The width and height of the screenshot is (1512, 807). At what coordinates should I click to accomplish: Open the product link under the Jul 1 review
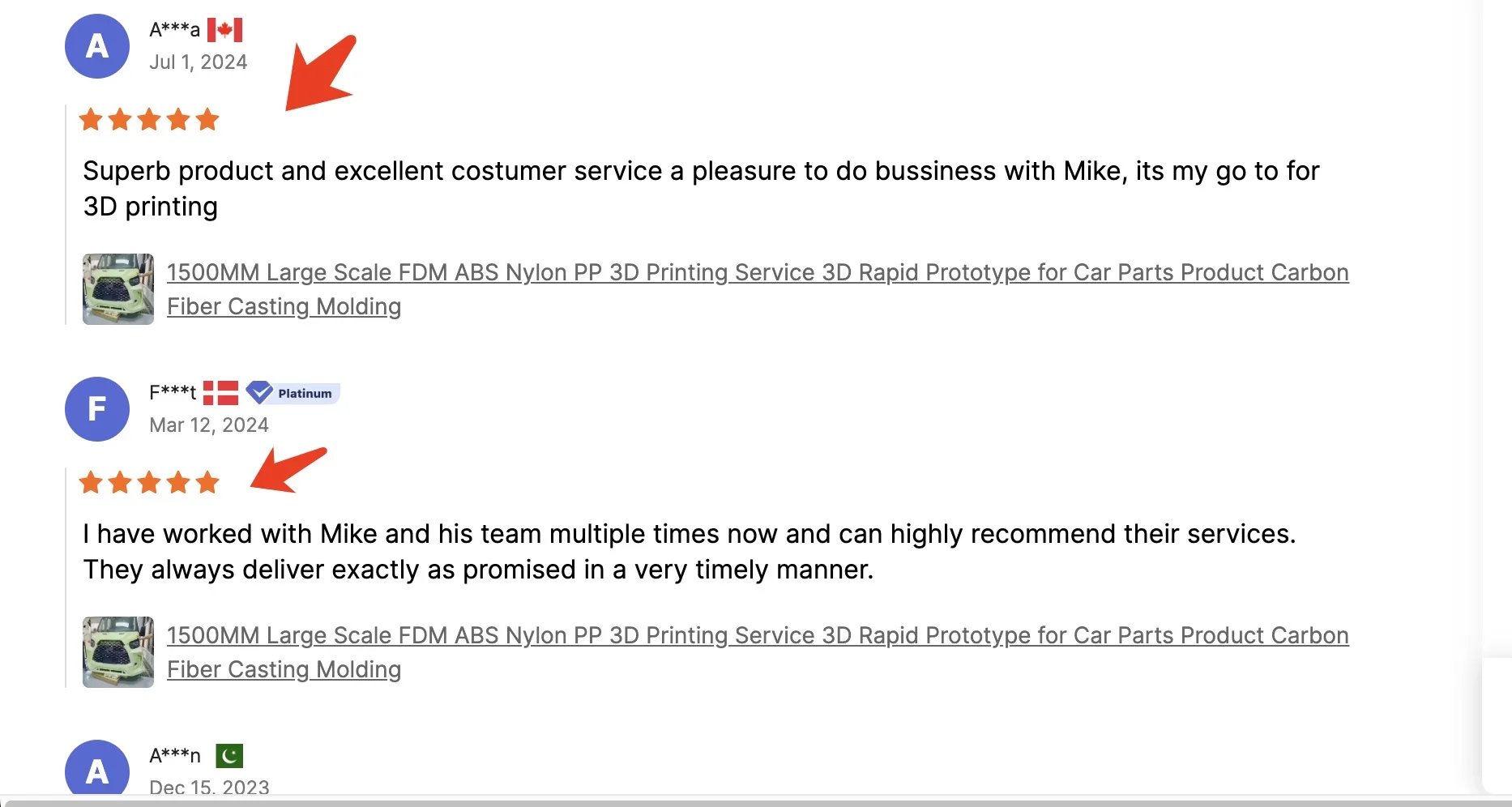pos(757,273)
